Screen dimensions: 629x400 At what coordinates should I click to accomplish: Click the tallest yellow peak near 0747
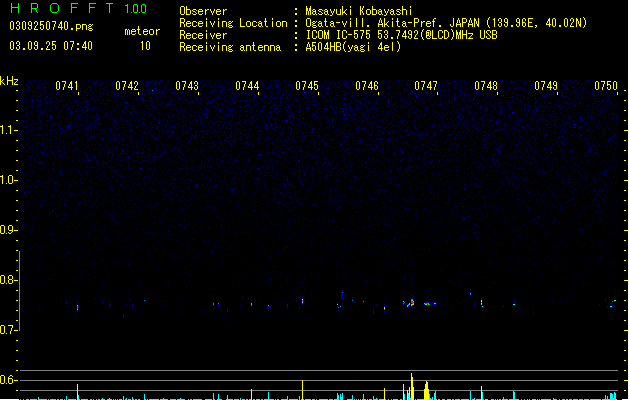pyautogui.click(x=412, y=386)
